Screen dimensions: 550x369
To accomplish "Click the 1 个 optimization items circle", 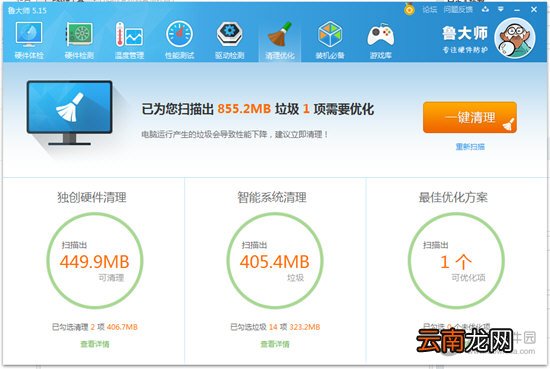I will click(x=456, y=261).
